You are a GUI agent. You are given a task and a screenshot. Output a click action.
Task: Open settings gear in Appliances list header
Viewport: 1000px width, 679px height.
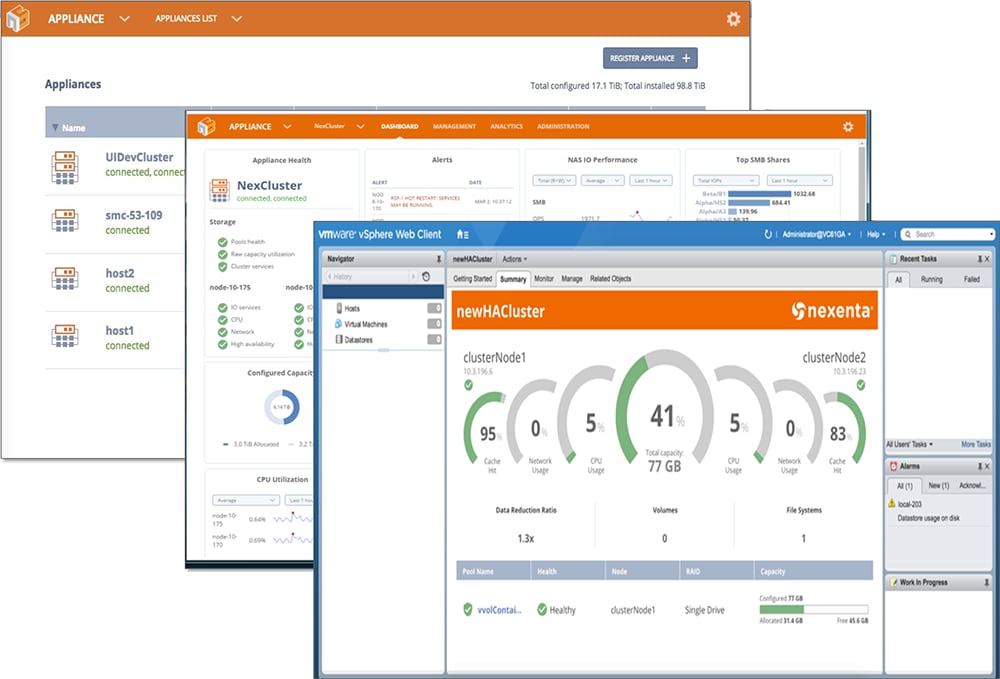733,19
